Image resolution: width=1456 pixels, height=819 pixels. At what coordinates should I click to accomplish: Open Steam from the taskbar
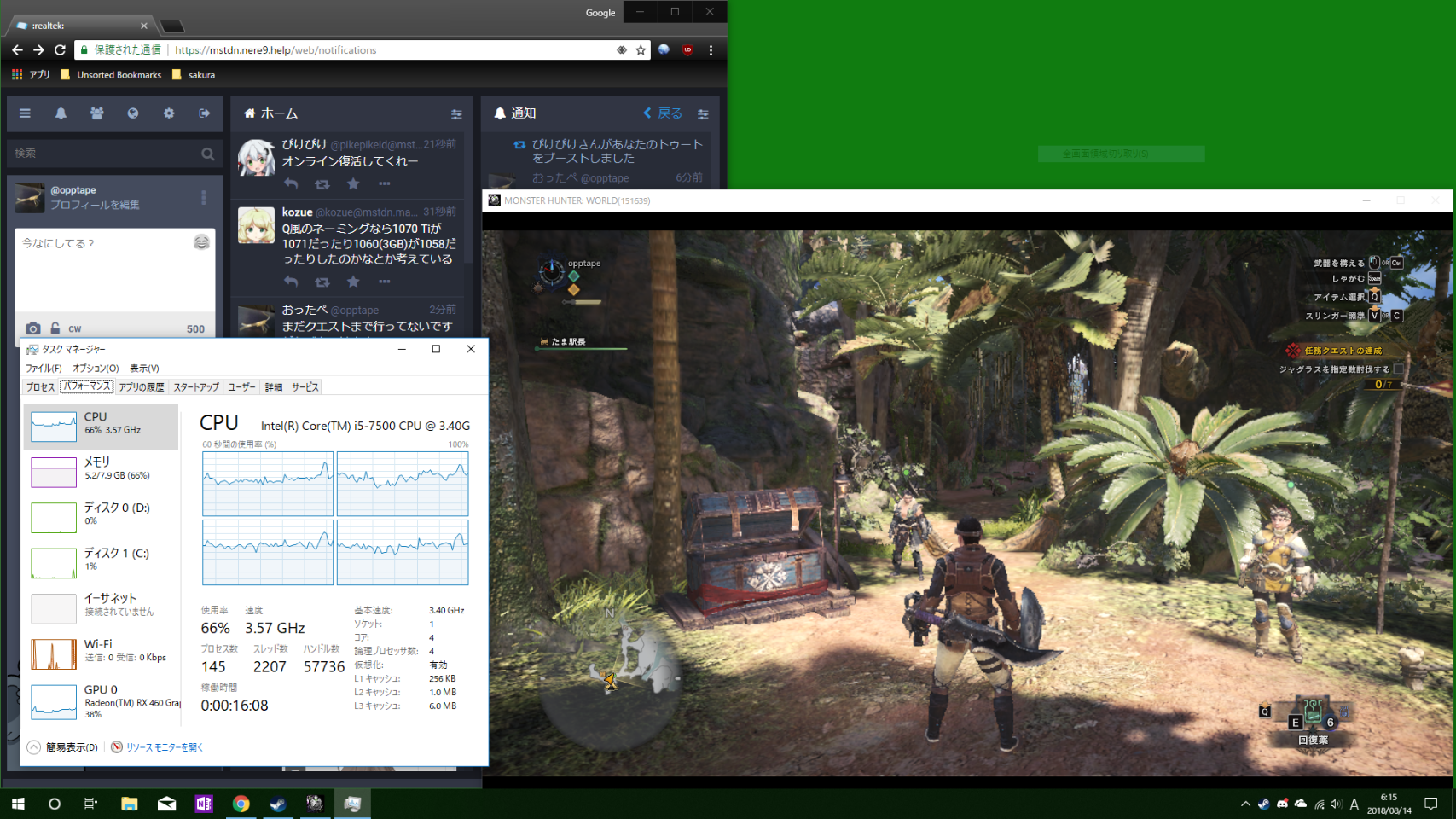(x=278, y=804)
